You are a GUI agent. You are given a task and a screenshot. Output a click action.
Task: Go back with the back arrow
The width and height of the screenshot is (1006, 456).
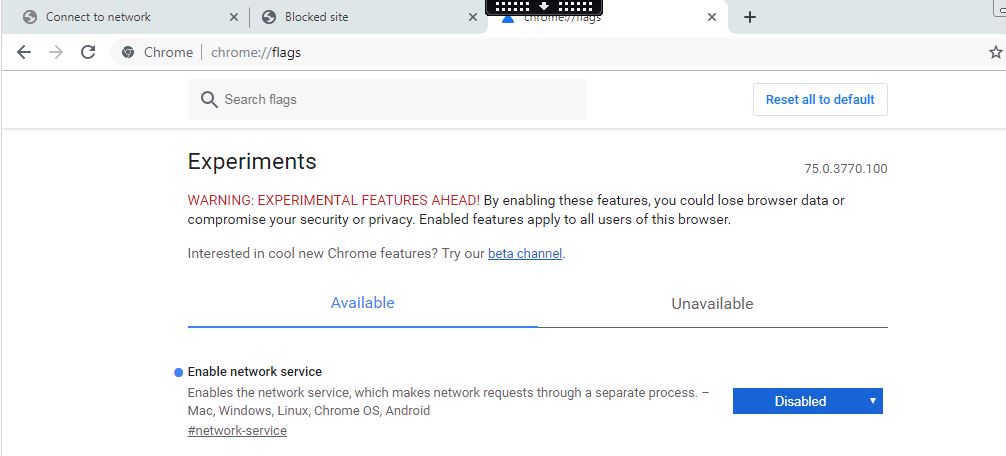pos(24,53)
